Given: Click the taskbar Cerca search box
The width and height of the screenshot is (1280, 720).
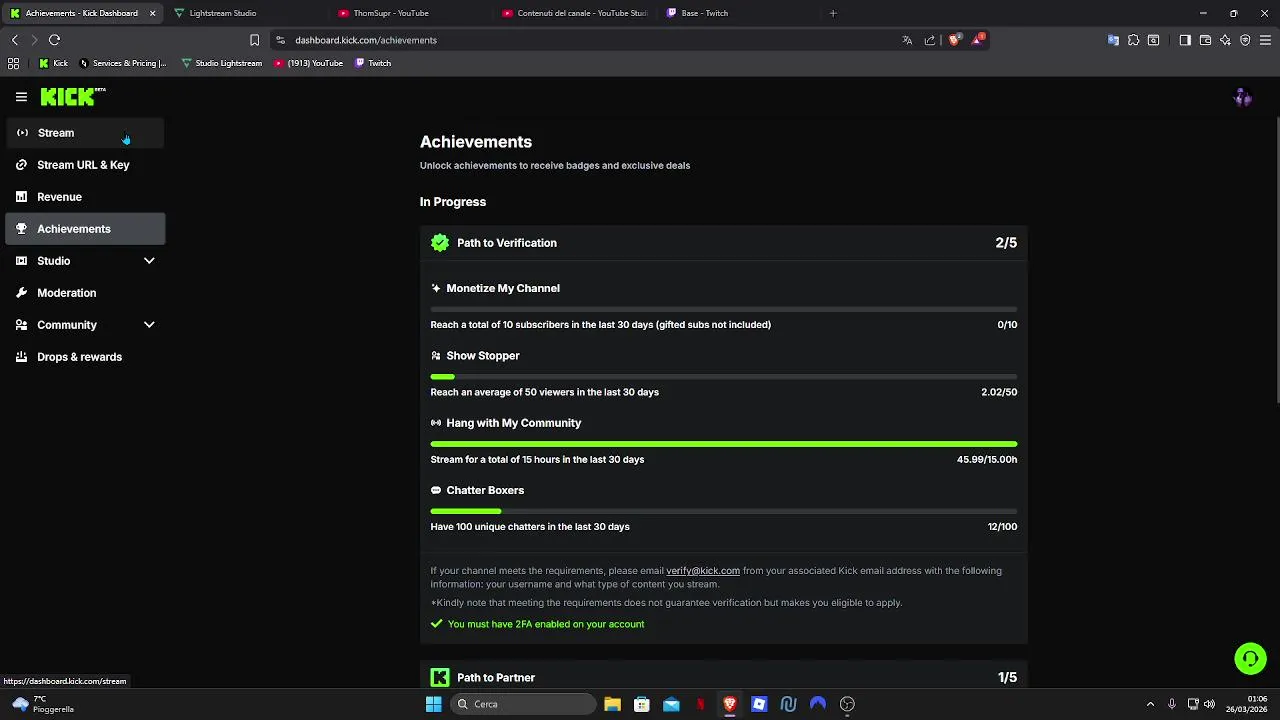Looking at the screenshot, I should pos(523,704).
